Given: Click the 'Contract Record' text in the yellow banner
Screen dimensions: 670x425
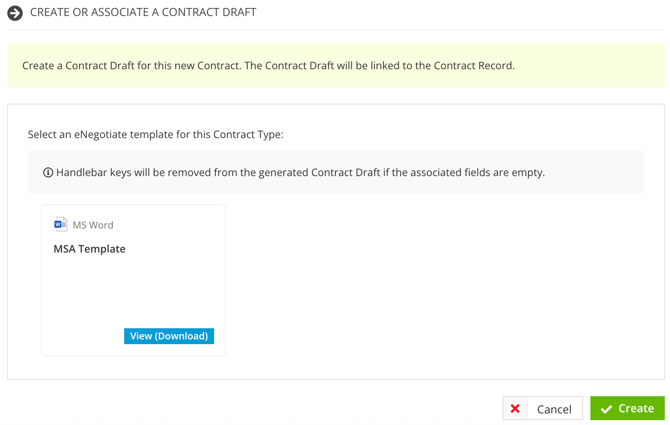Looking at the screenshot, I should pyautogui.click(x=473, y=66).
